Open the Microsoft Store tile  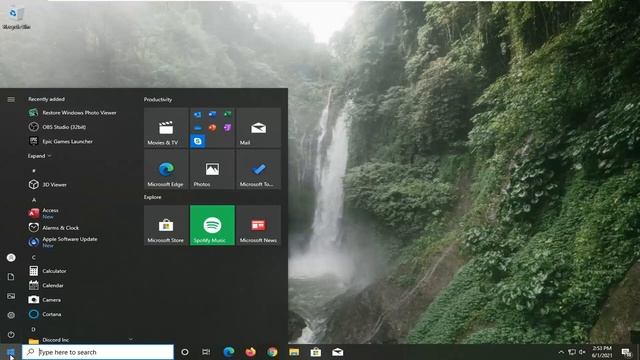[166, 225]
